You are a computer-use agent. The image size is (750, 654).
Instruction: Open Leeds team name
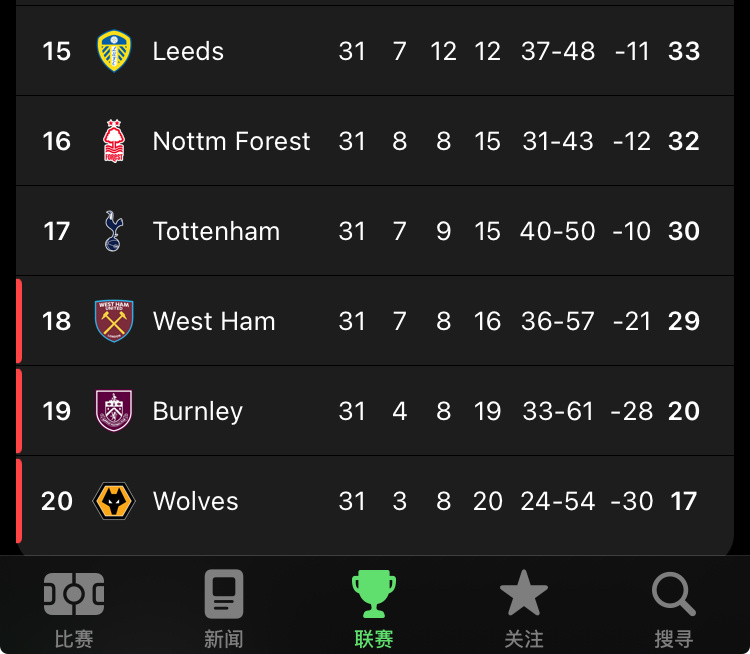click(188, 51)
